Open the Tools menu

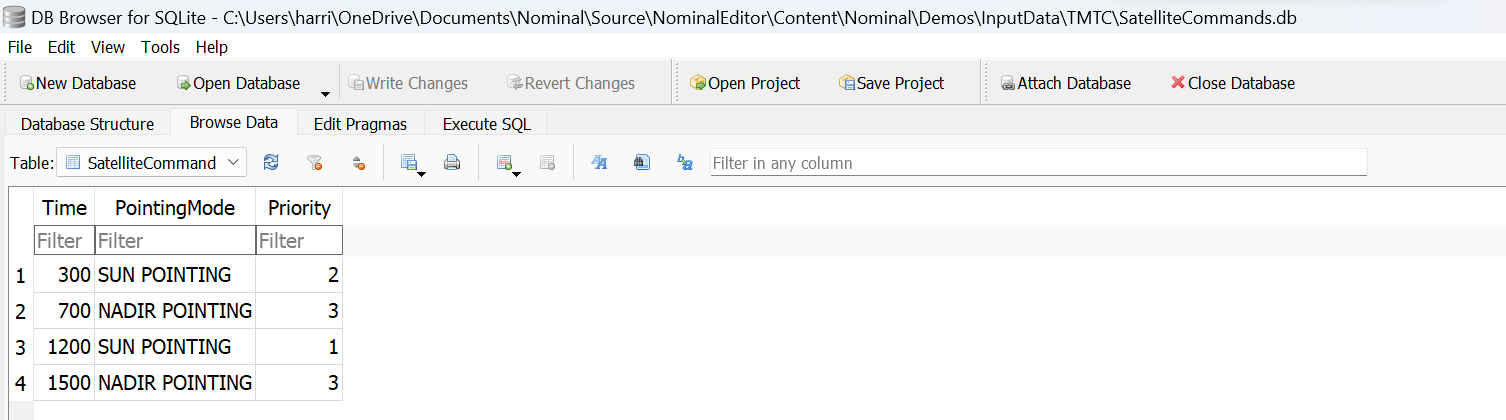pyautogui.click(x=160, y=47)
